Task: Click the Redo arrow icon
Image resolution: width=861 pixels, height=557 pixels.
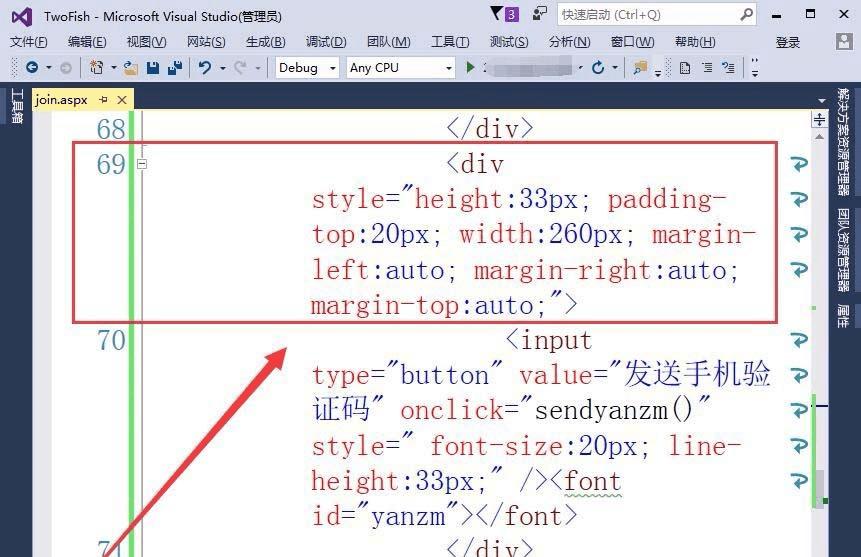Action: [x=240, y=68]
